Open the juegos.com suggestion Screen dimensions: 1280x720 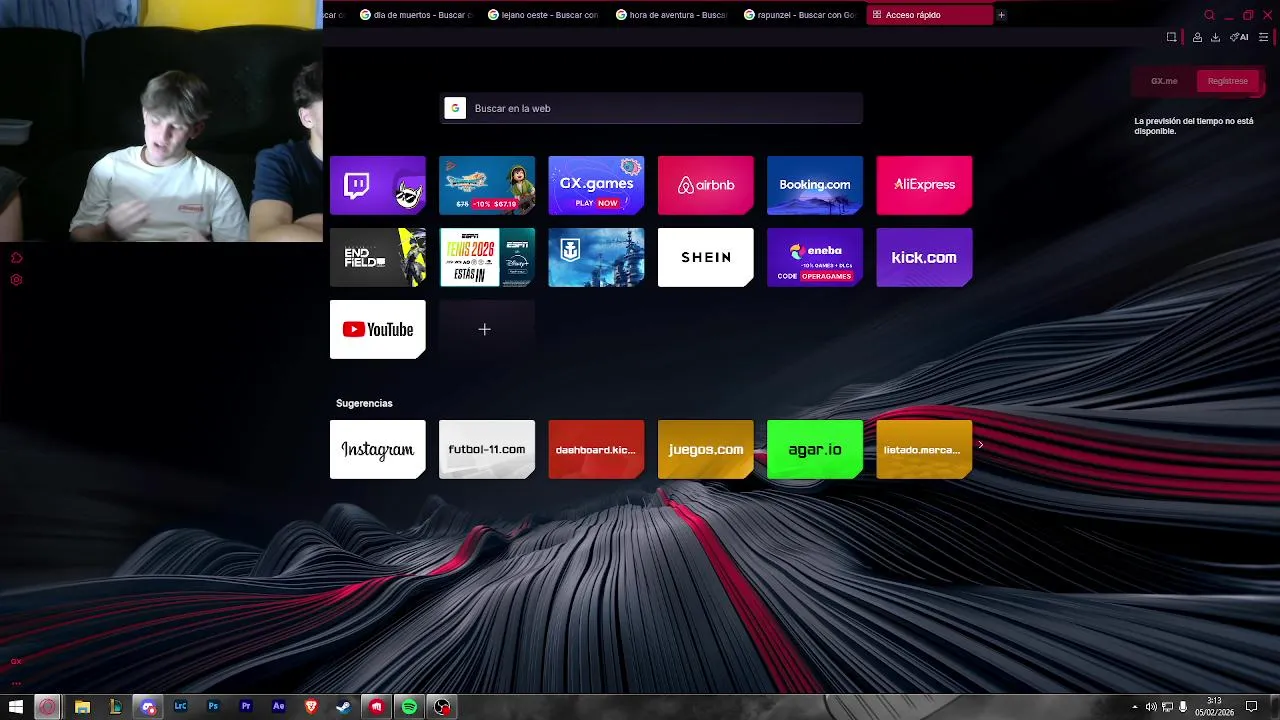(x=705, y=449)
